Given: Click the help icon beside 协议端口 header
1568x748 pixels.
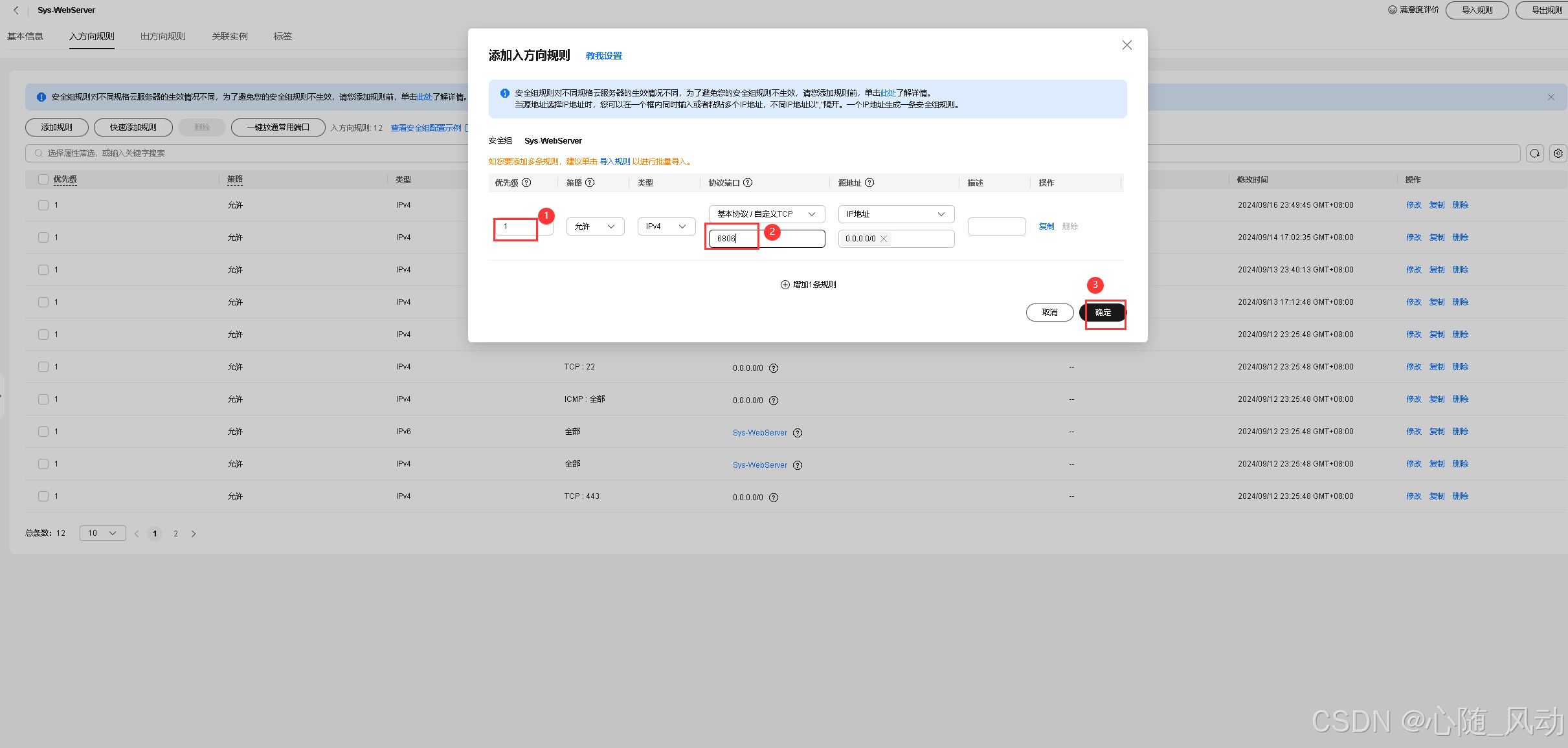Looking at the screenshot, I should pos(748,182).
